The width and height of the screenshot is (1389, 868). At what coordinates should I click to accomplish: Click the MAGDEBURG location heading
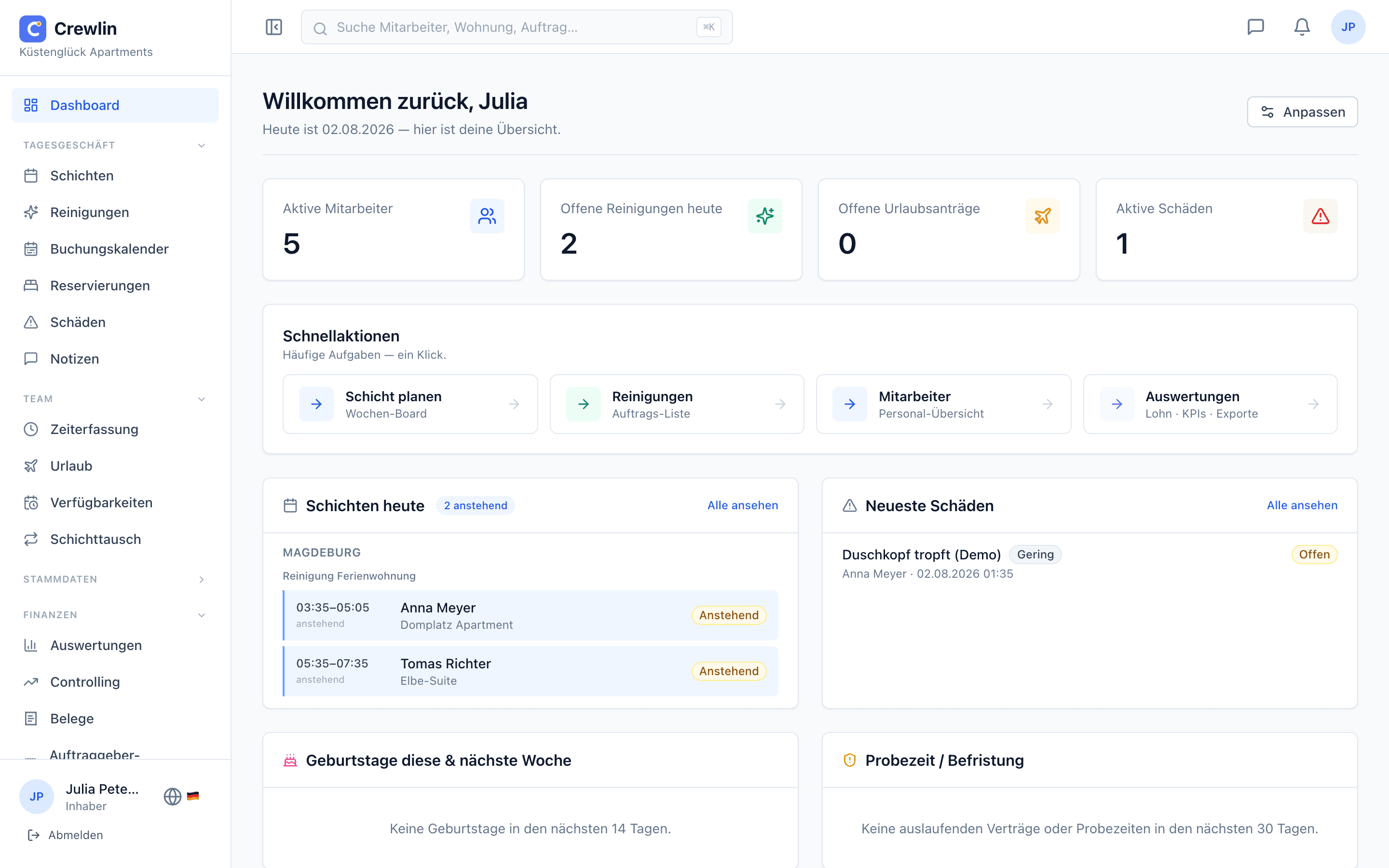click(321, 552)
